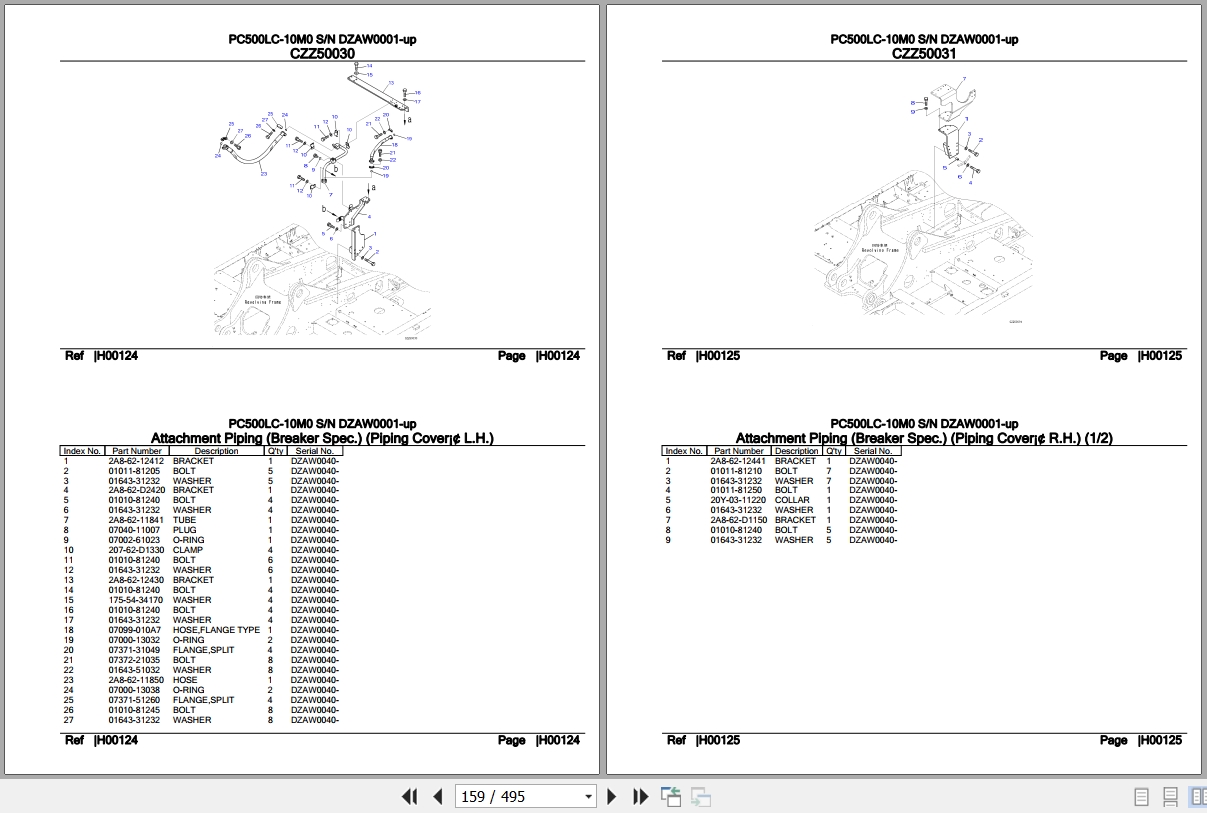Screen dimensions: 1207x813
Task: Go to the previous page
Action: [438, 797]
